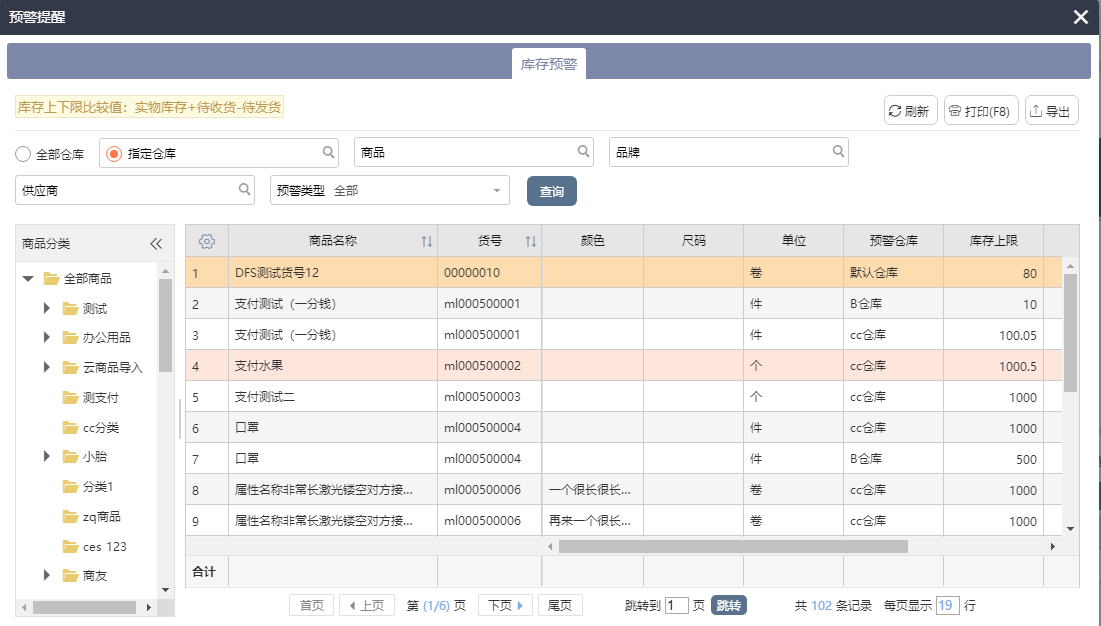Click the 跳转到 page number input field
The width and height of the screenshot is (1101, 626).
pyautogui.click(x=677, y=605)
